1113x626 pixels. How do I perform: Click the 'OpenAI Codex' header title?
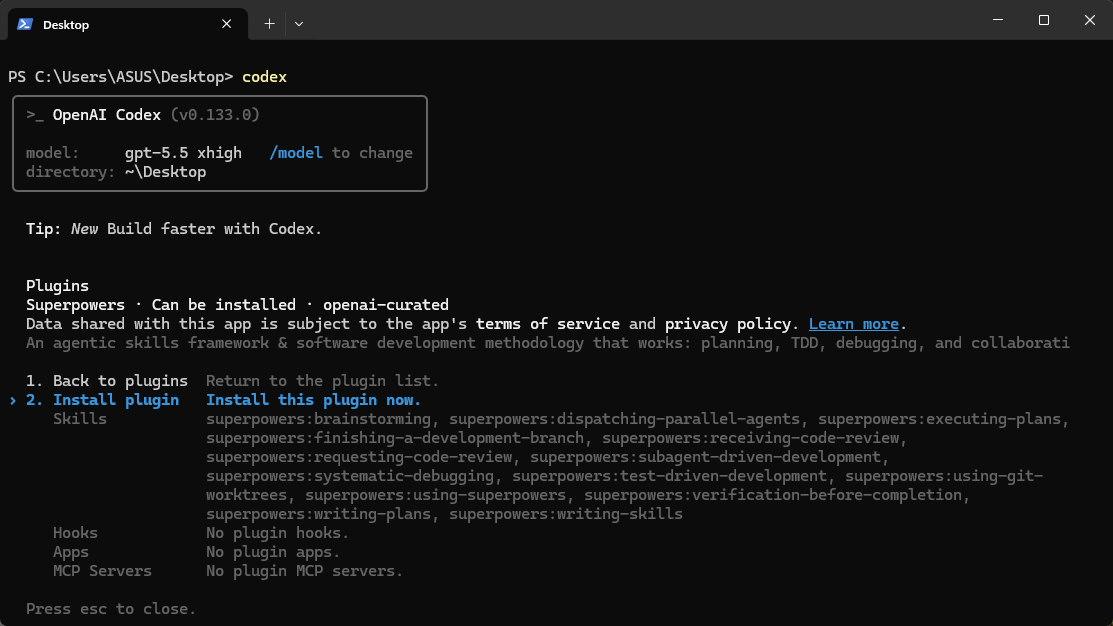coord(106,115)
